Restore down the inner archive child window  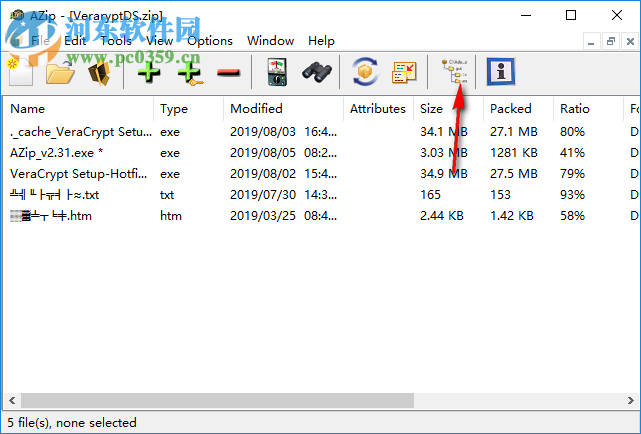(611, 41)
